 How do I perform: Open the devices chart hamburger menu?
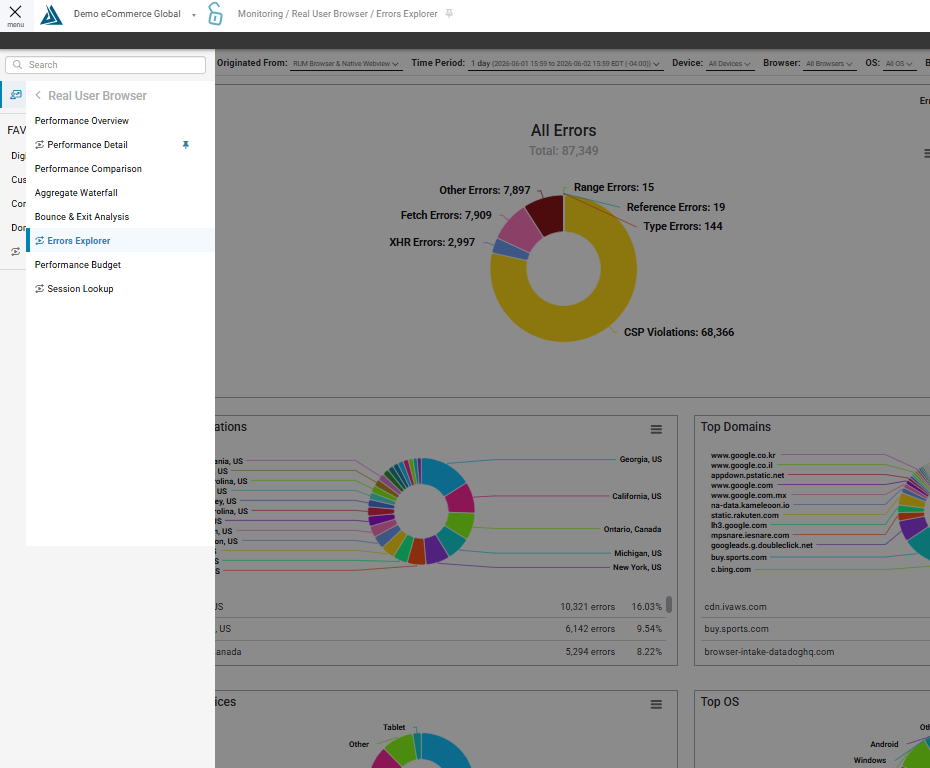pyautogui.click(x=656, y=705)
